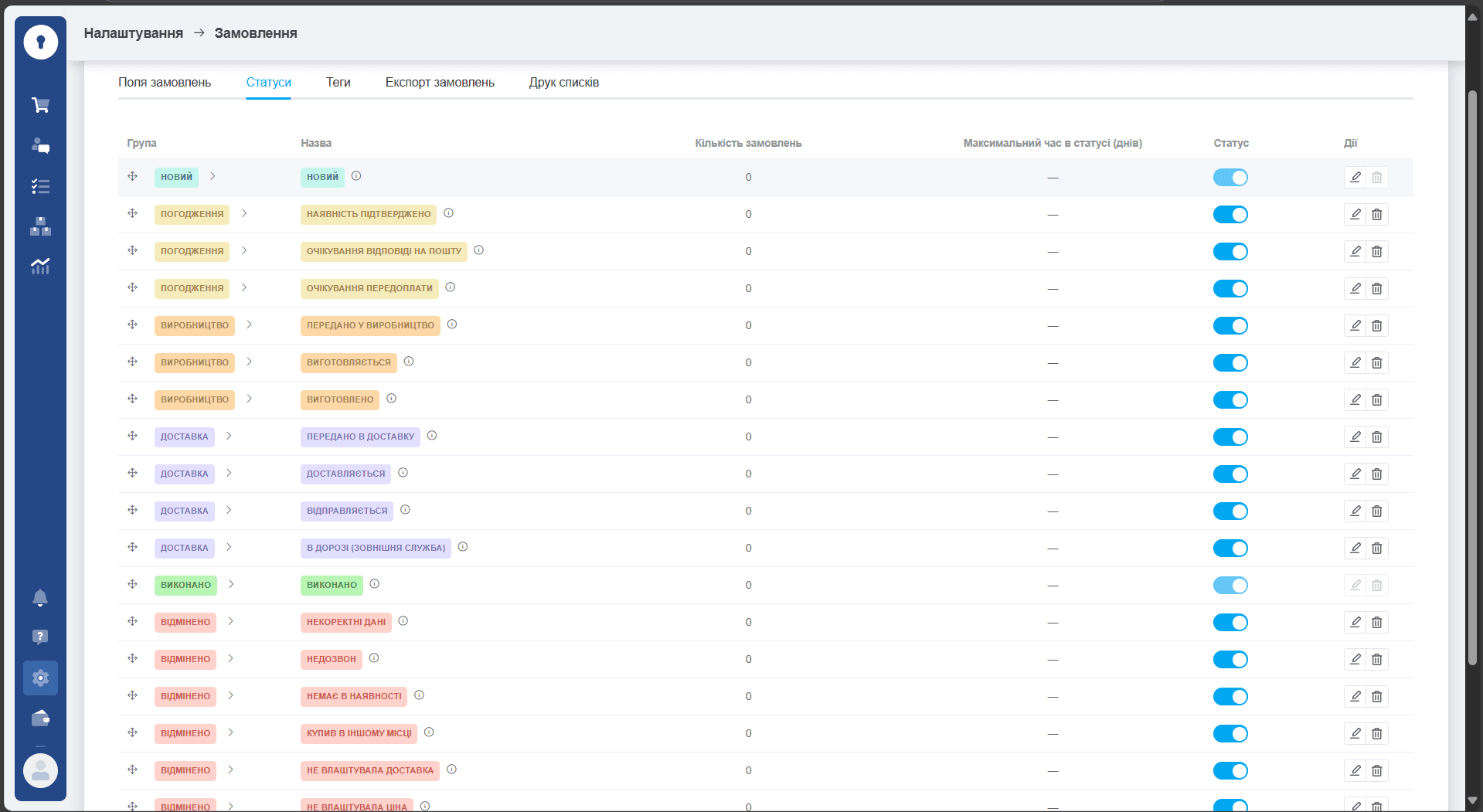Toggle the ПЕРЕДАНО У ВИРОБНИЦТВО switch
1483x812 pixels.
point(1230,325)
